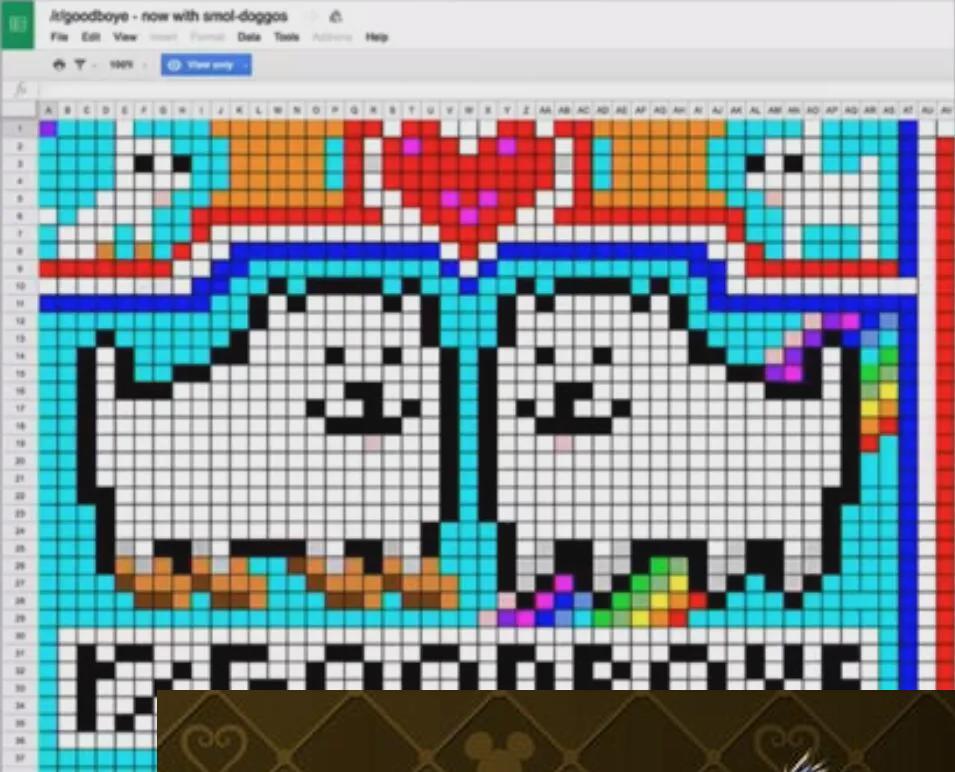The height and width of the screenshot is (772, 955).
Task: Open the greyed-out Format menu
Action: click(207, 37)
